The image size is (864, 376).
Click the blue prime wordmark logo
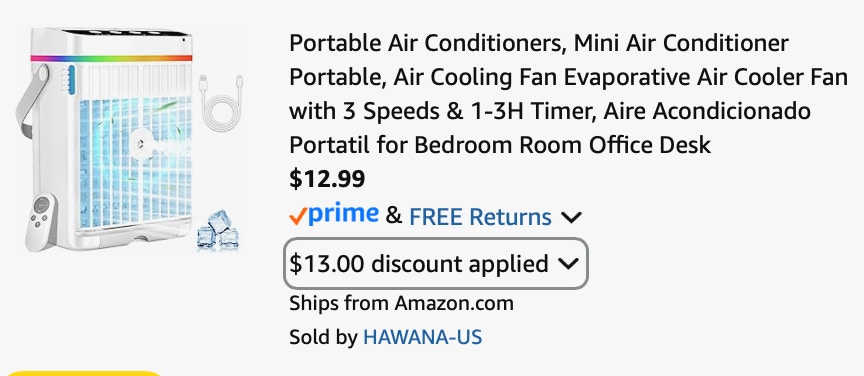coord(343,214)
